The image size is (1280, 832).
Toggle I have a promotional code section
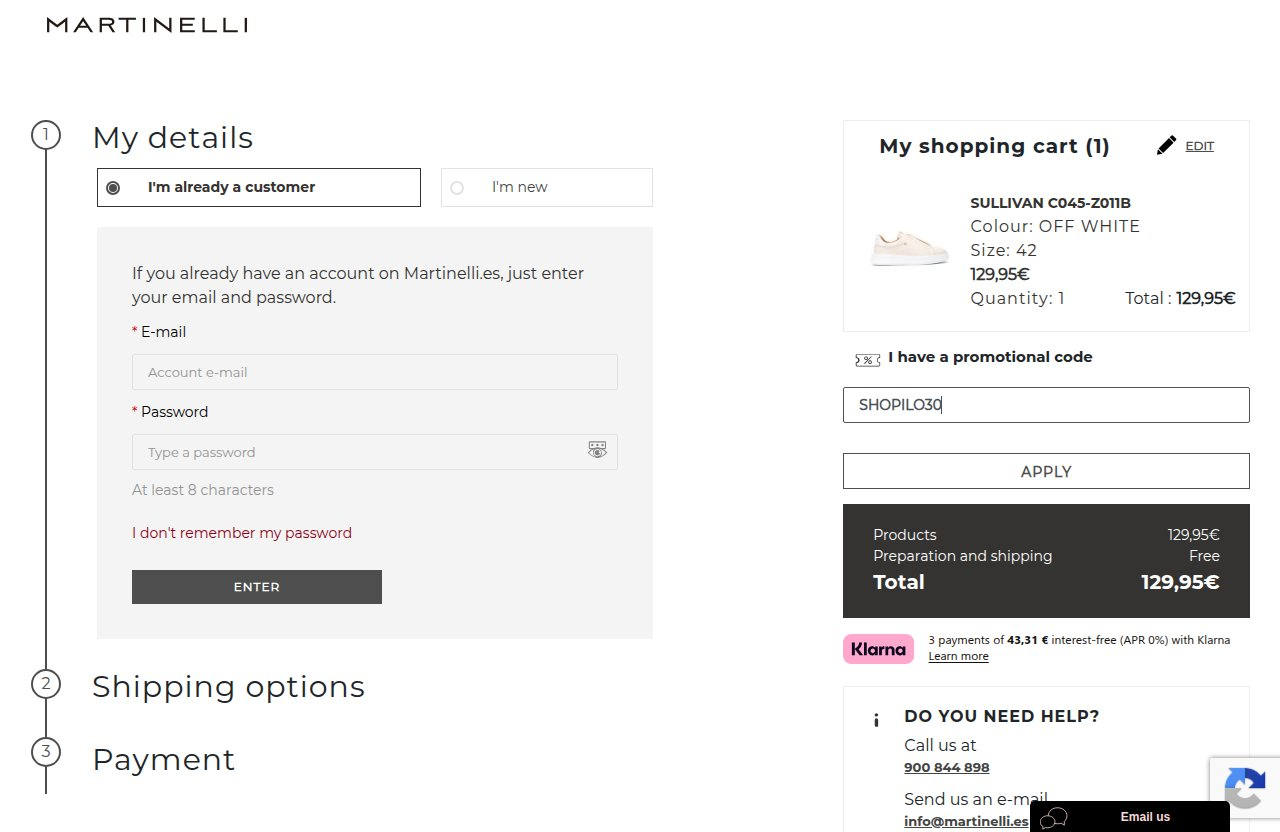(x=990, y=357)
